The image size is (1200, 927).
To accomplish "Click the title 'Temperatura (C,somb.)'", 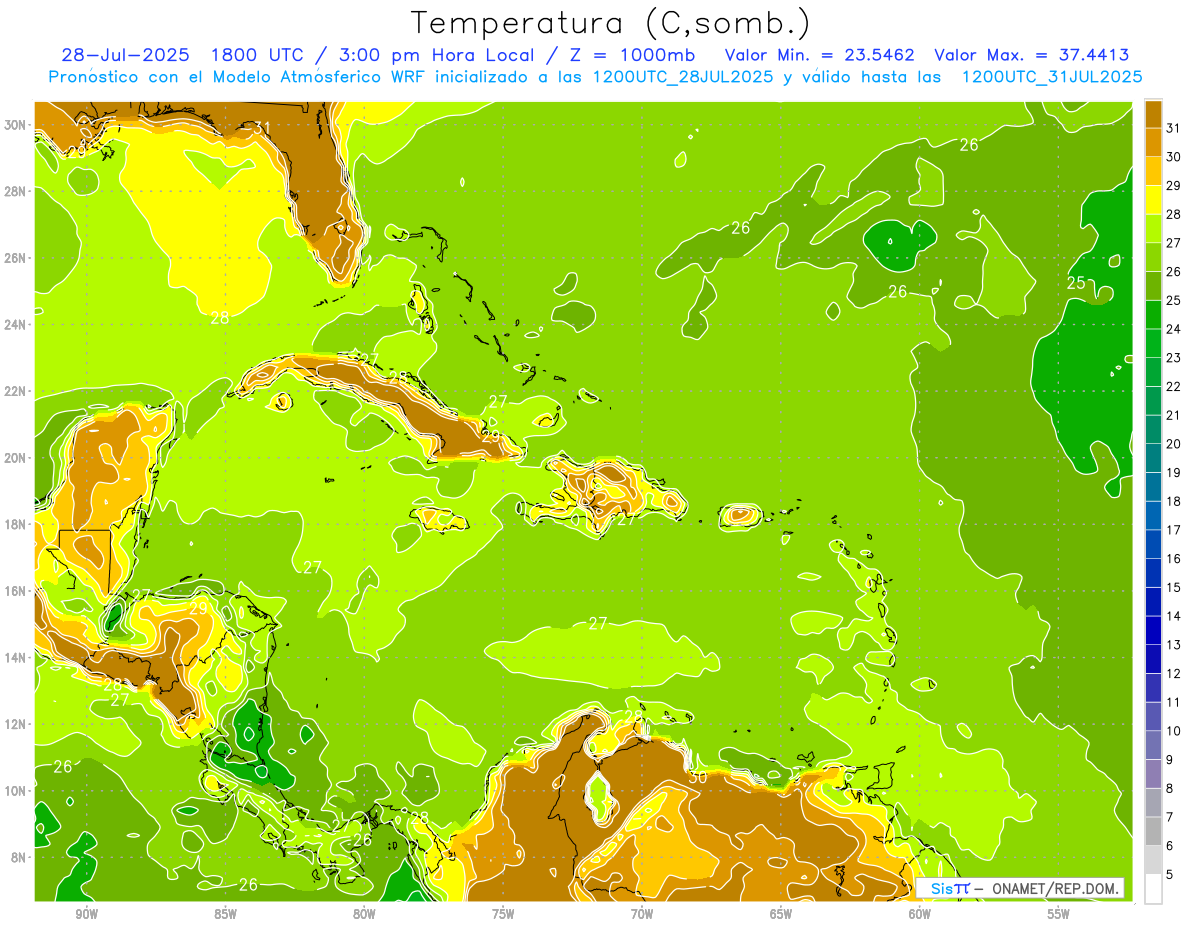I will pos(610,23).
